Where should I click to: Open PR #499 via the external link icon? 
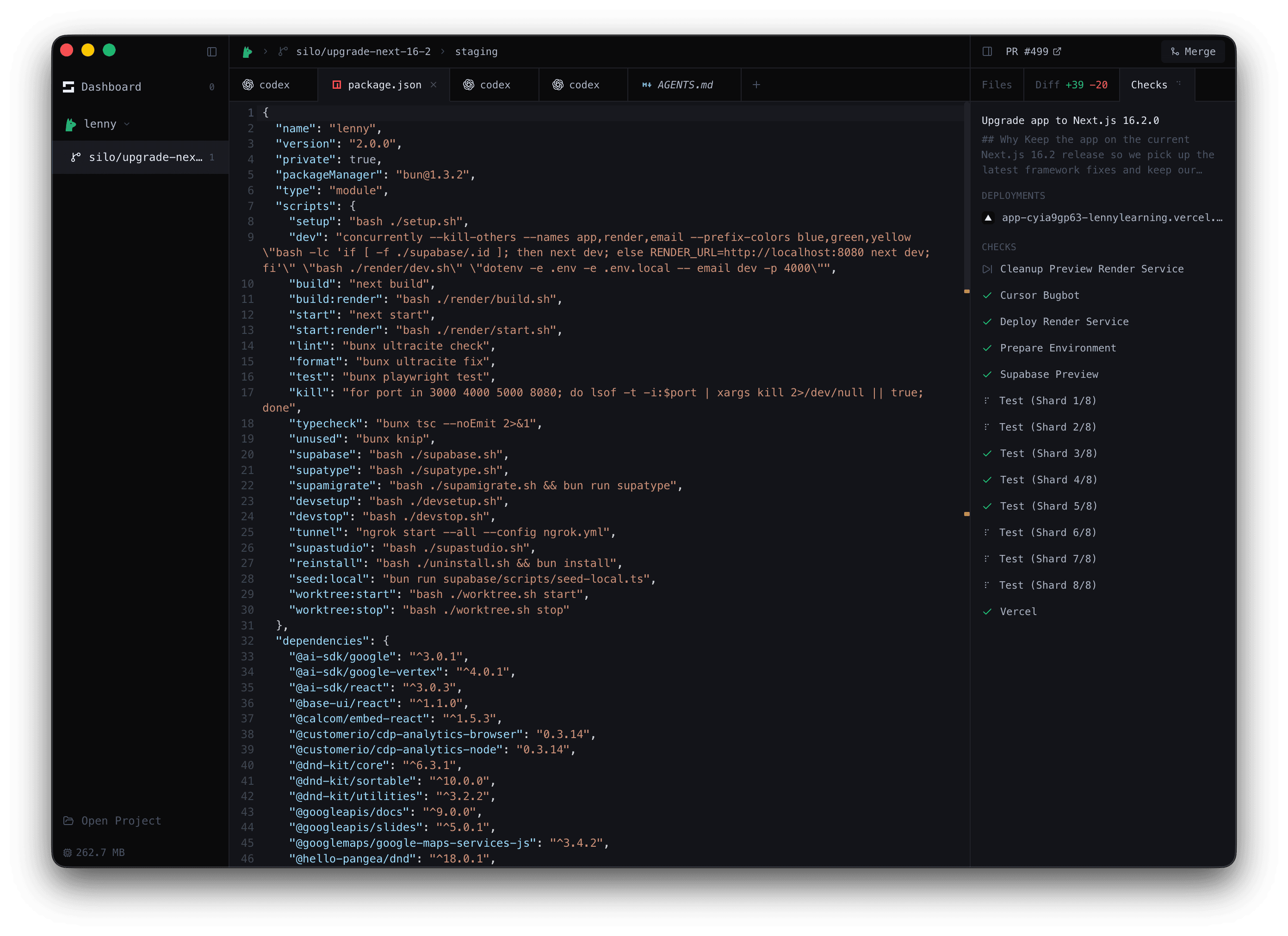pos(1058,51)
